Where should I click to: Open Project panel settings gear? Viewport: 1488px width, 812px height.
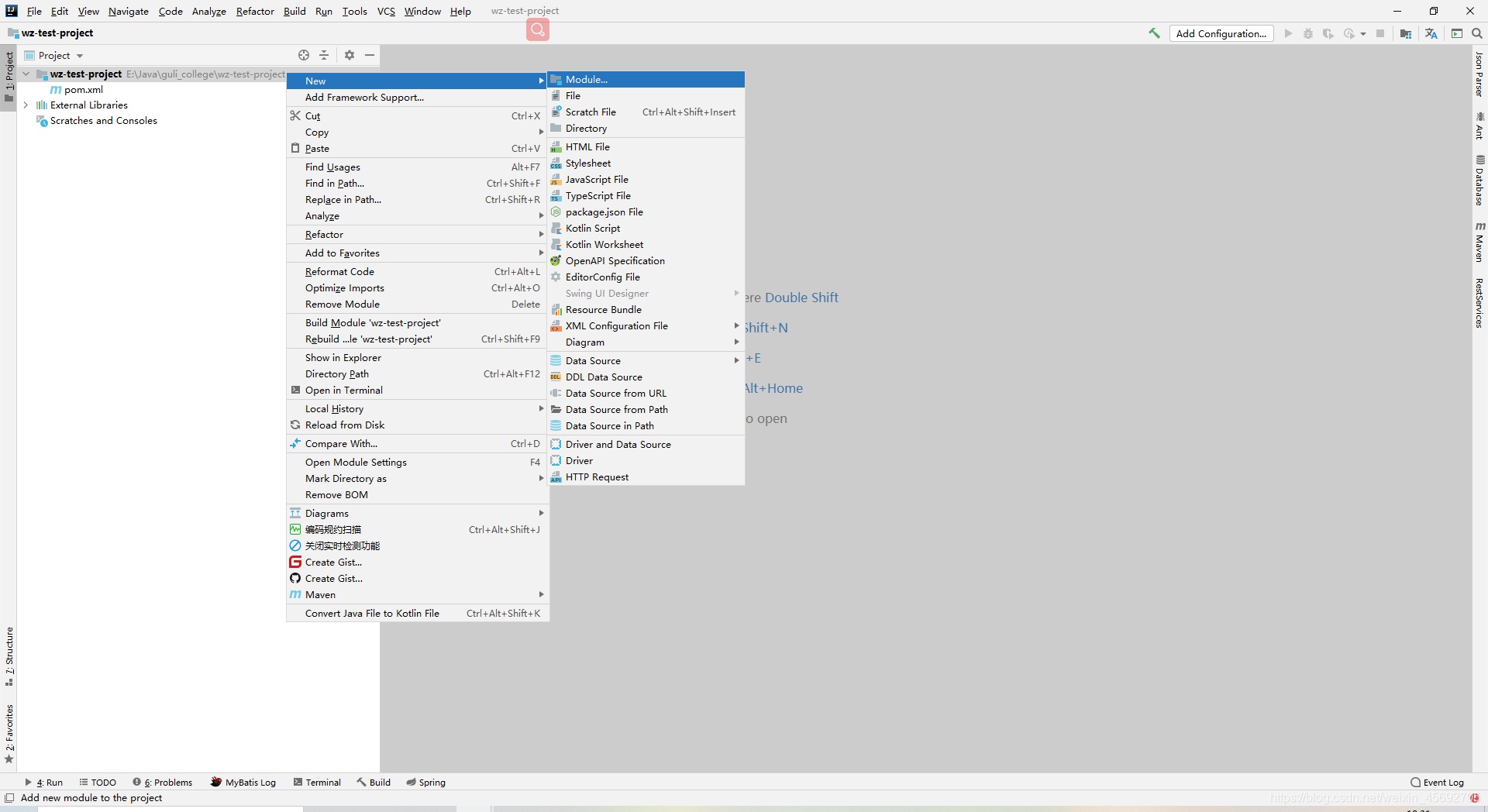pos(350,55)
